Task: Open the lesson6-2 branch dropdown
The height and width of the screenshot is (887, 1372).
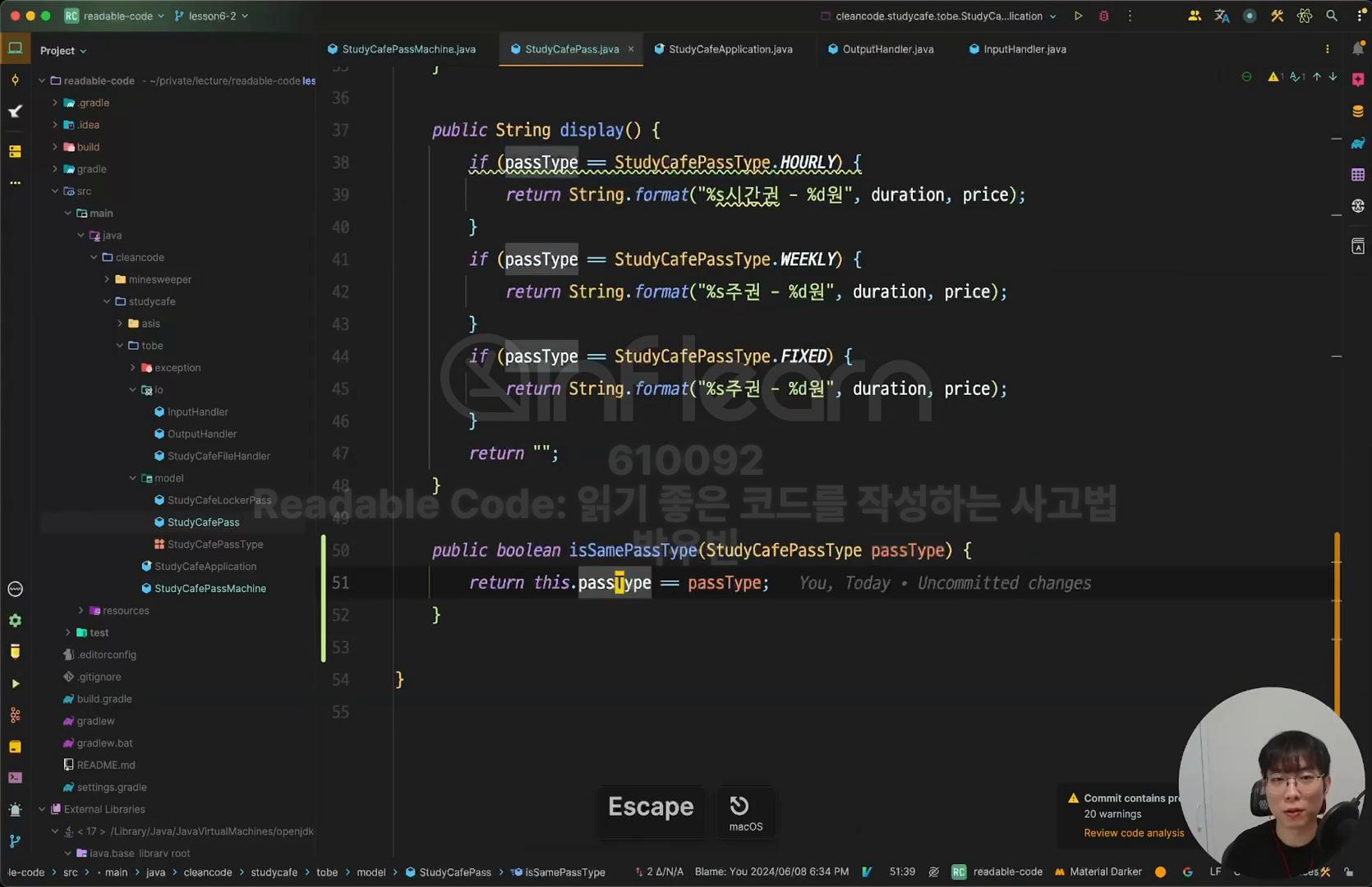Action: (x=211, y=16)
